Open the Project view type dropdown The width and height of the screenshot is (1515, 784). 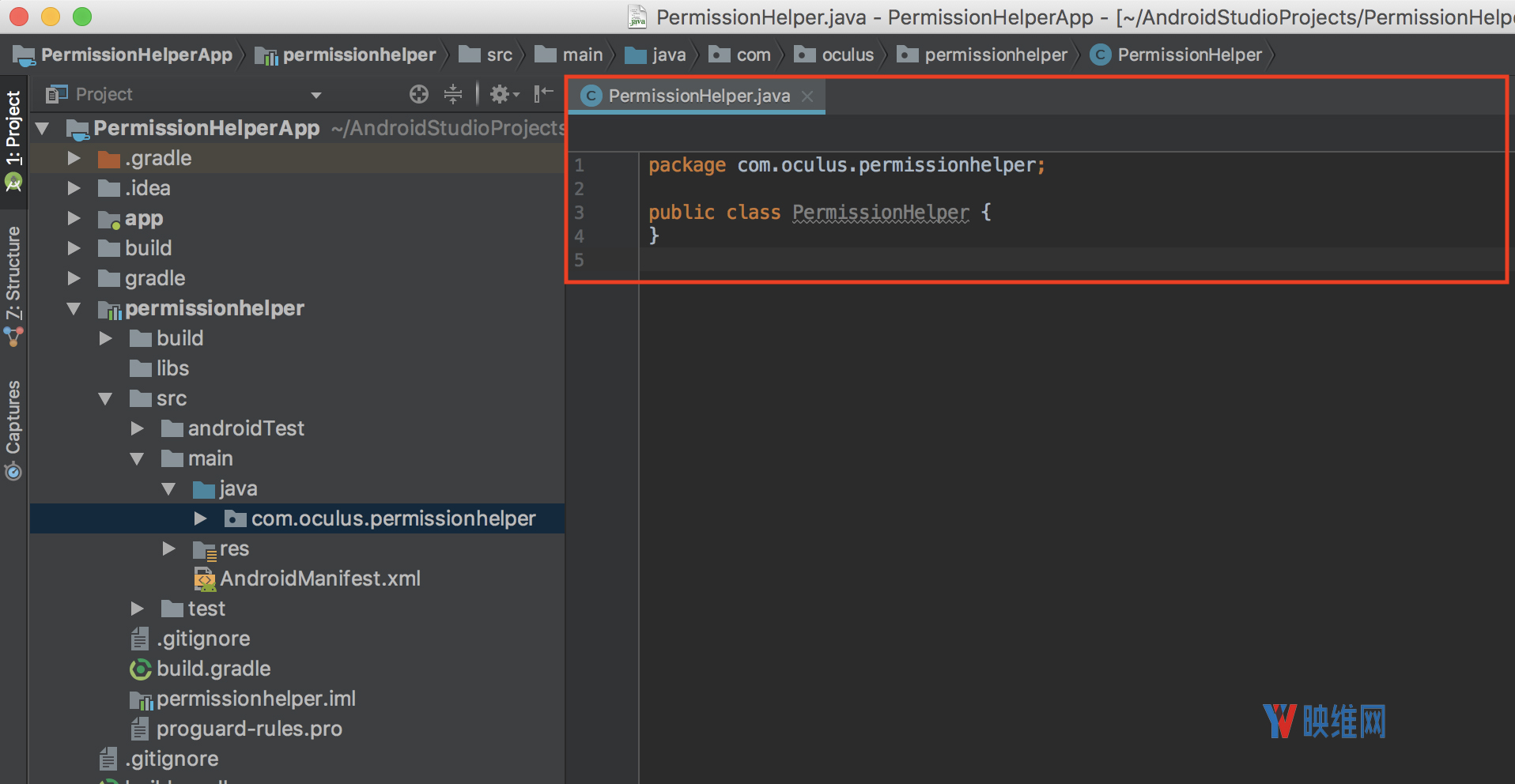coord(316,96)
